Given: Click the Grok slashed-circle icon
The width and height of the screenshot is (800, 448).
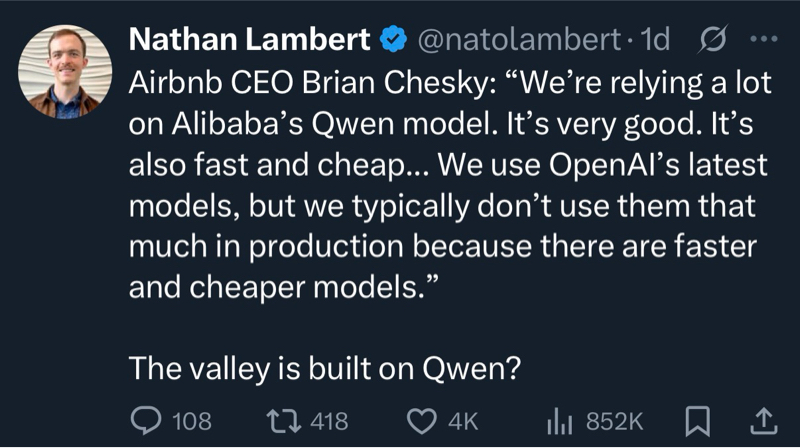Looking at the screenshot, I should (715, 41).
